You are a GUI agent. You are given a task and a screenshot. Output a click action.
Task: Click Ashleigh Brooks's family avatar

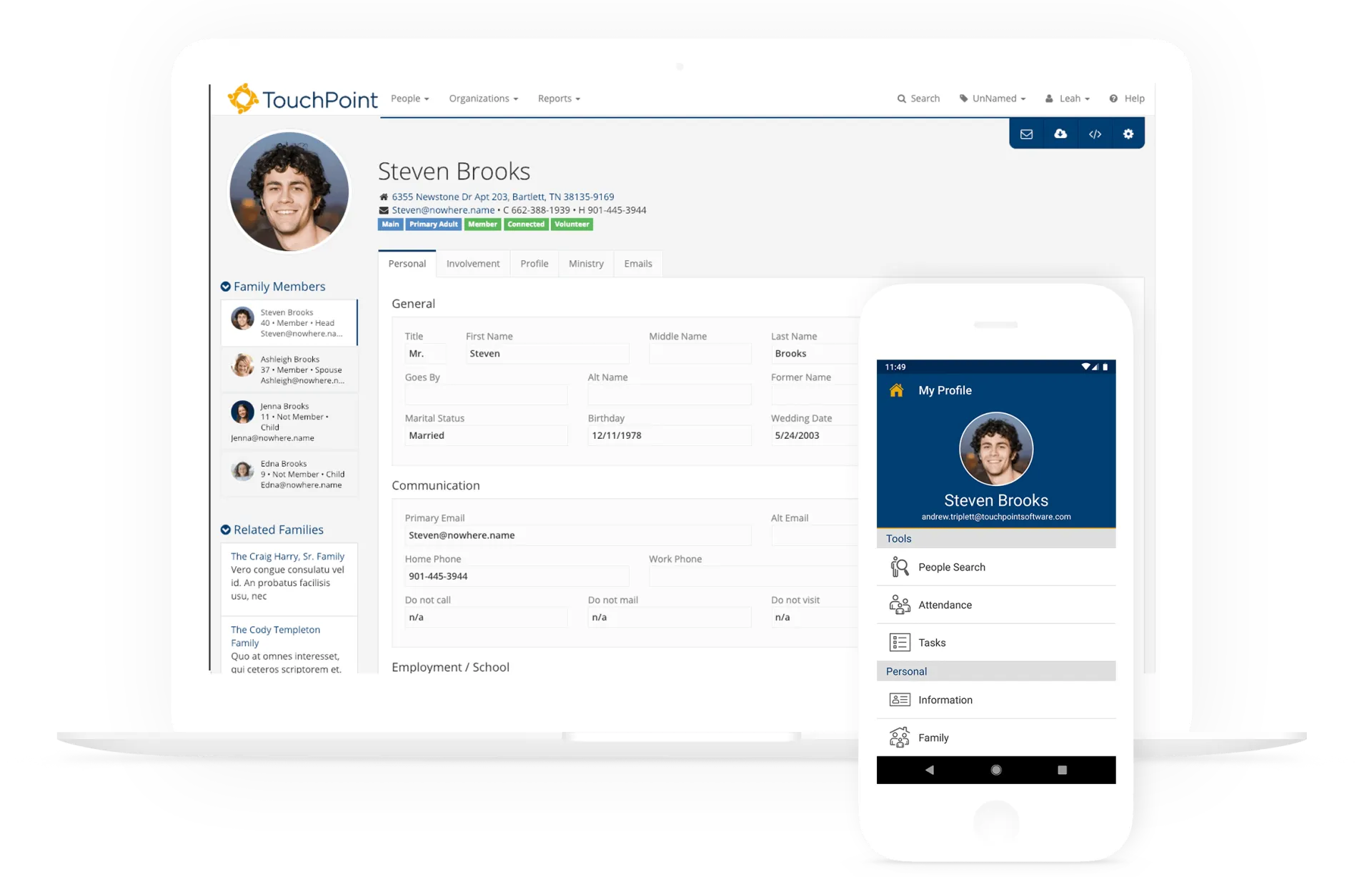(242, 365)
